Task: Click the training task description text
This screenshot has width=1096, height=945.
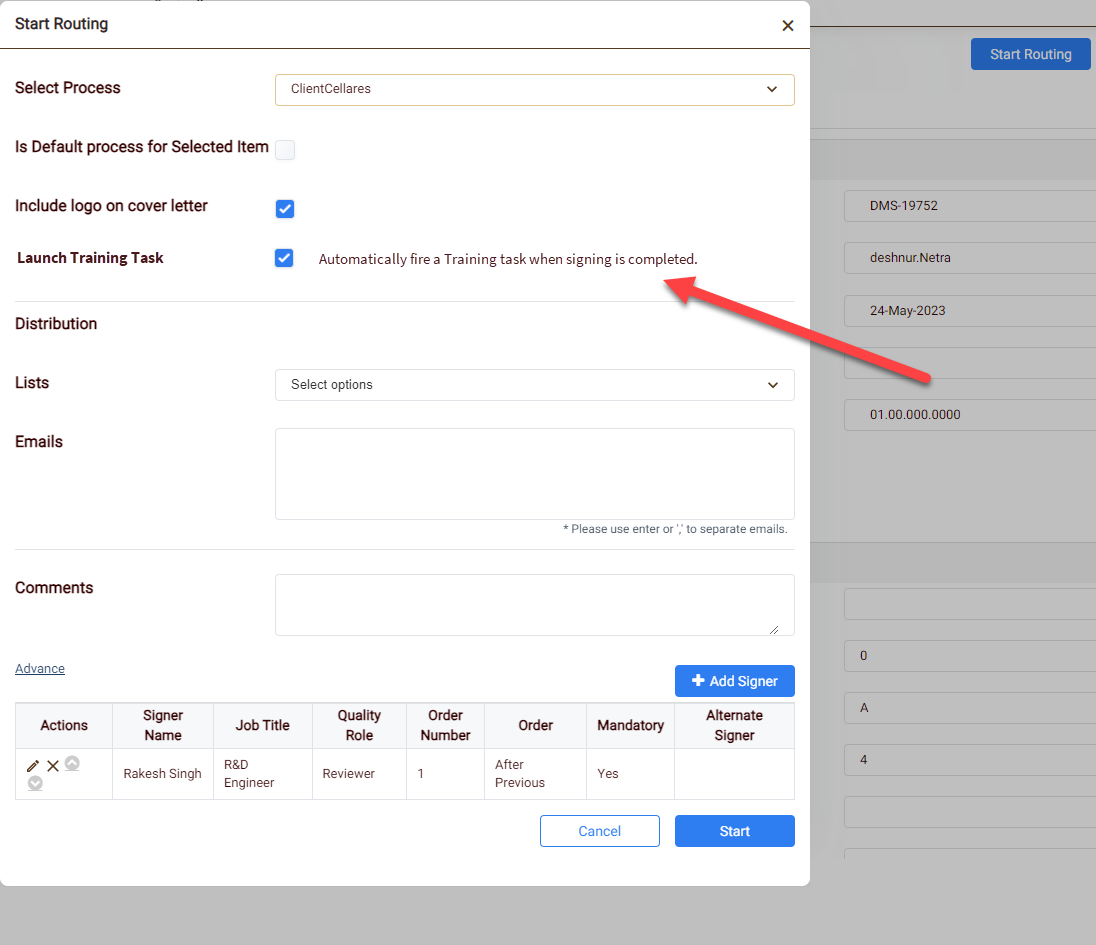Action: click(x=508, y=259)
